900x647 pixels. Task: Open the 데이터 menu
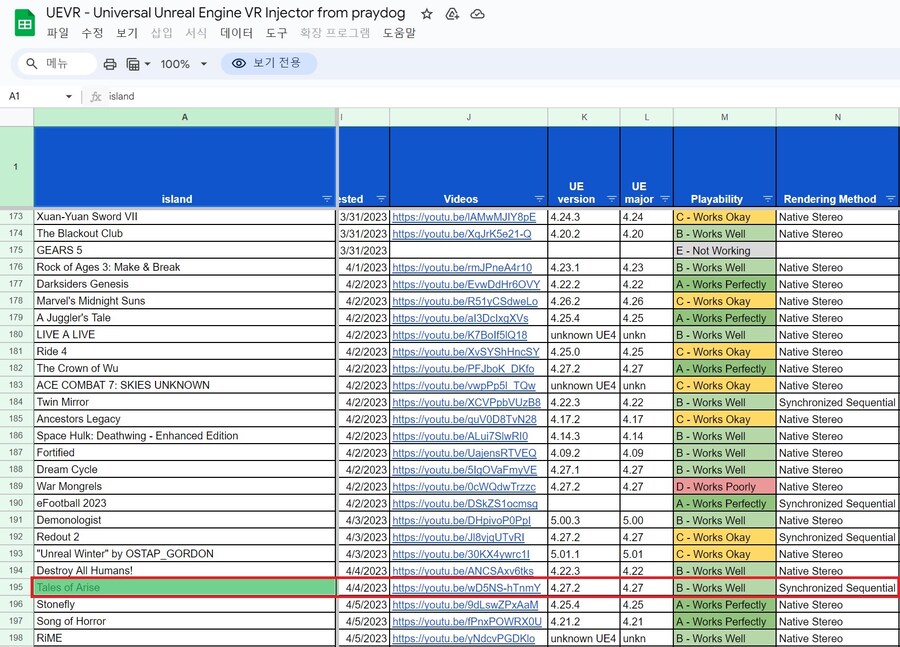(237, 33)
